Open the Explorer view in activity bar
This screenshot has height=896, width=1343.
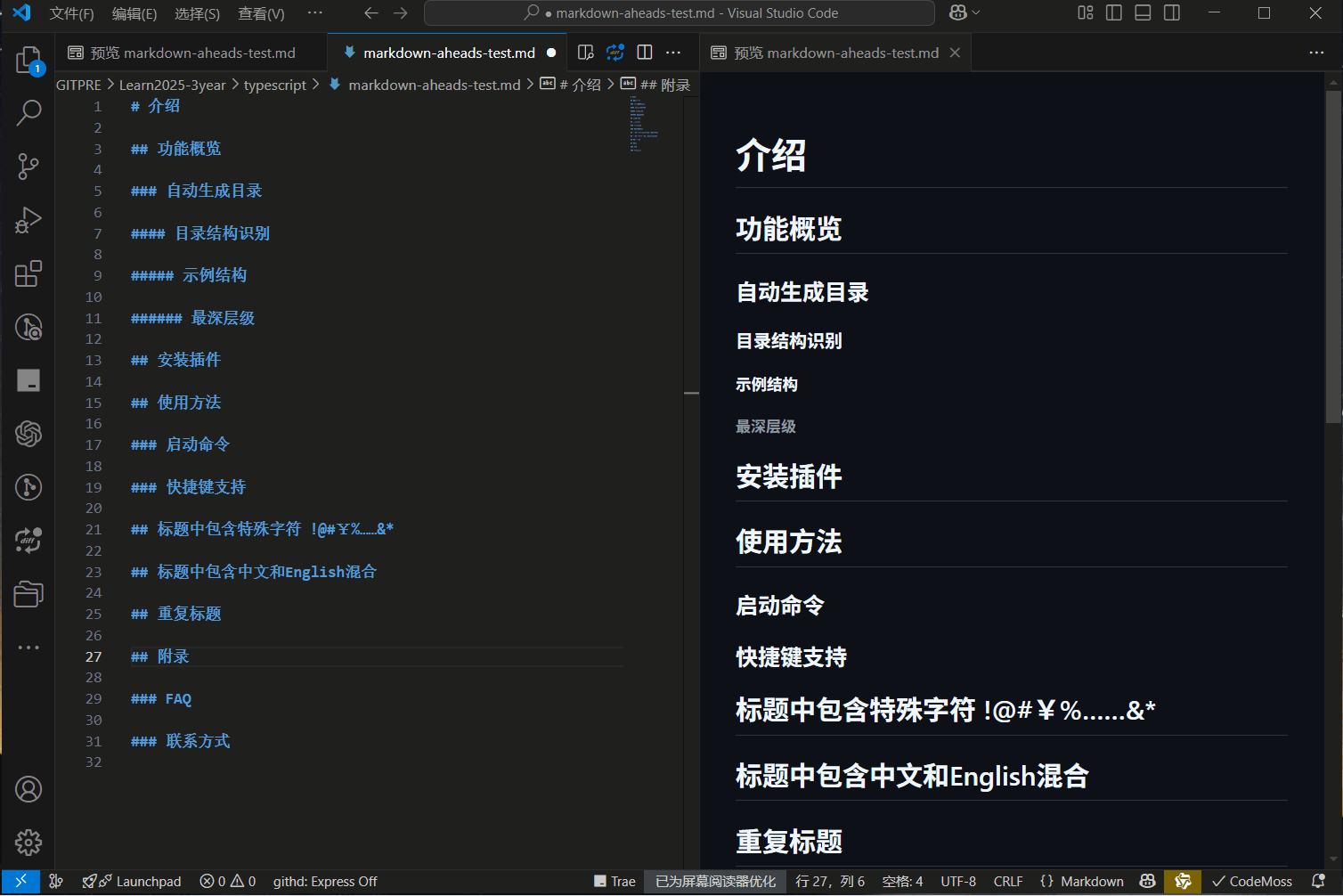coord(28,60)
